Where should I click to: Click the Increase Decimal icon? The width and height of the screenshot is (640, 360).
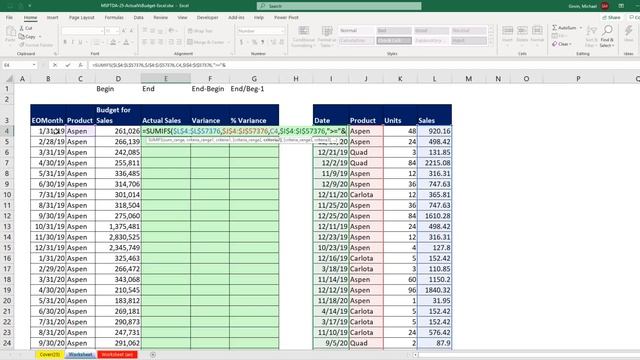pos(273,42)
